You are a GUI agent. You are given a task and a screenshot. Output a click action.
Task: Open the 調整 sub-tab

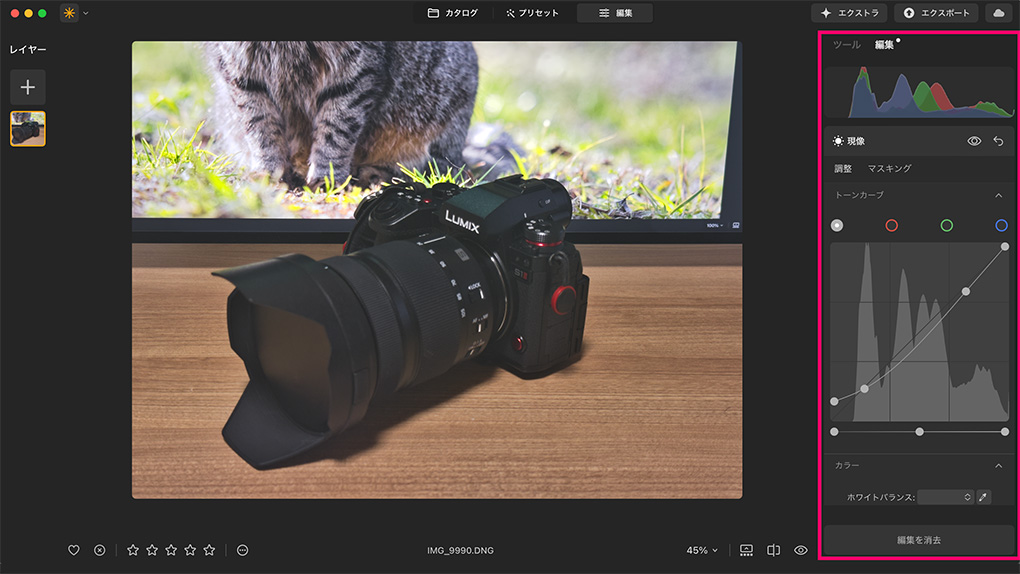pyautogui.click(x=843, y=169)
